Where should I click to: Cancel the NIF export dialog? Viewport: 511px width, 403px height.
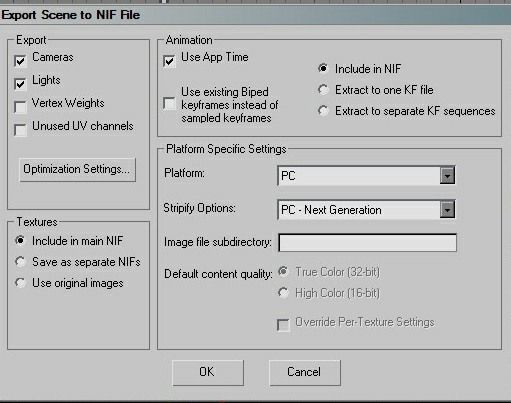tap(305, 372)
